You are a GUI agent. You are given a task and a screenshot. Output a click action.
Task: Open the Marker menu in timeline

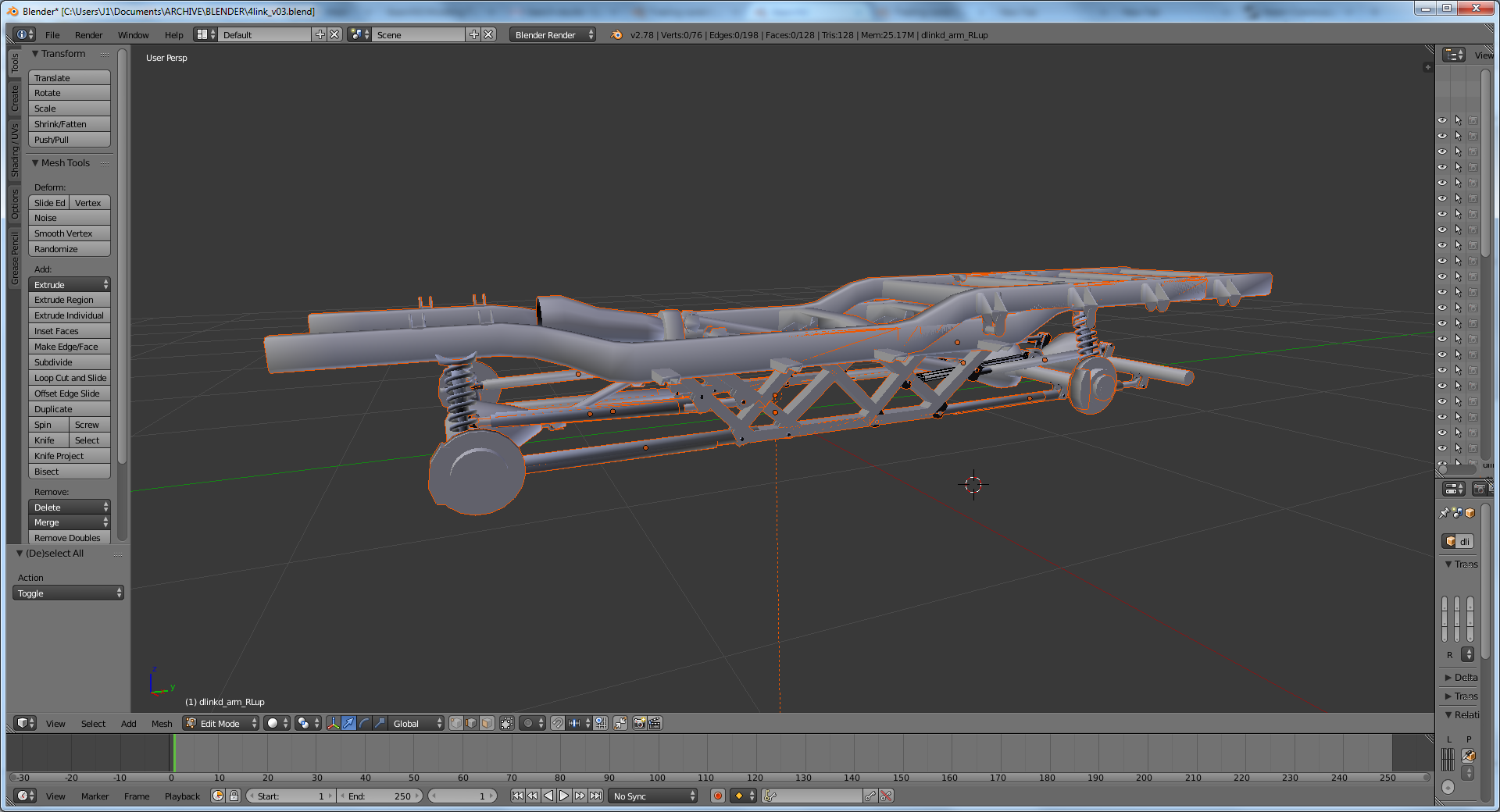[x=95, y=796]
